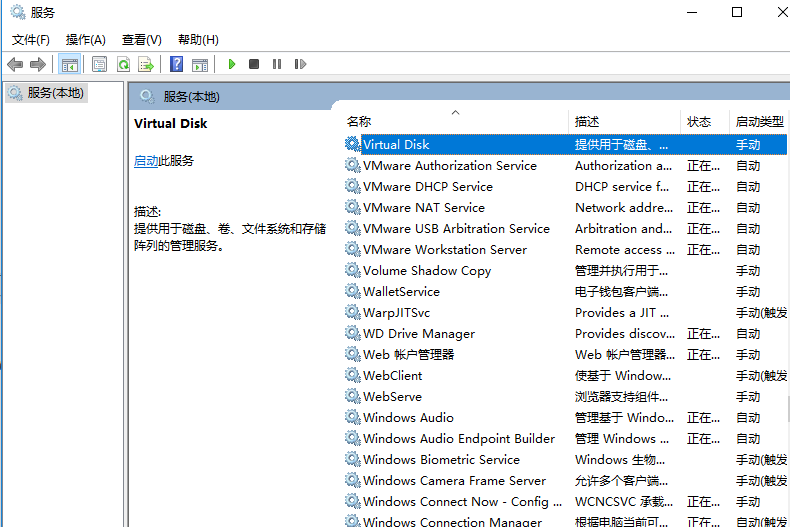Click gear icon beside WalletService
The image size is (790, 527).
click(352, 291)
